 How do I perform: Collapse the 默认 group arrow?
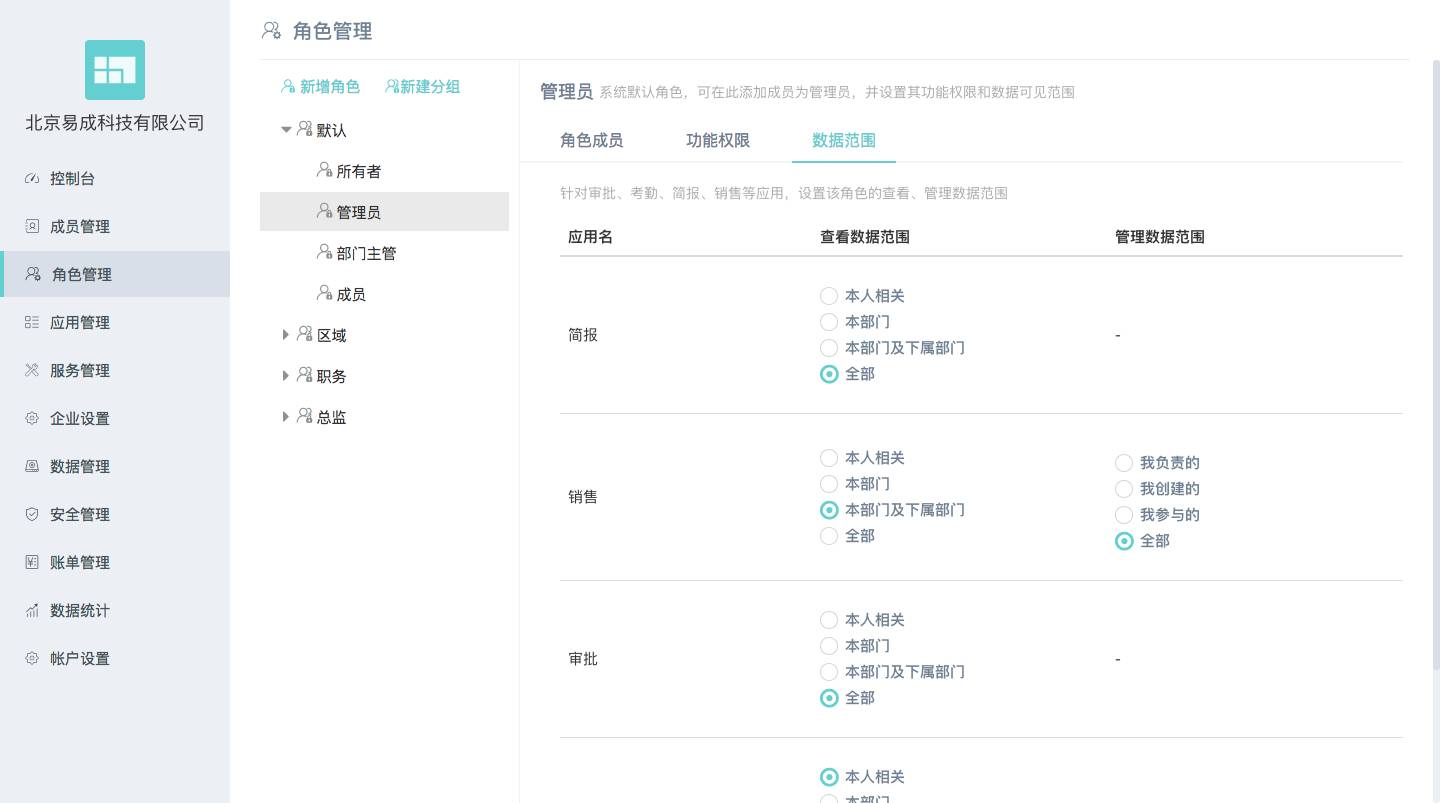(x=286, y=130)
